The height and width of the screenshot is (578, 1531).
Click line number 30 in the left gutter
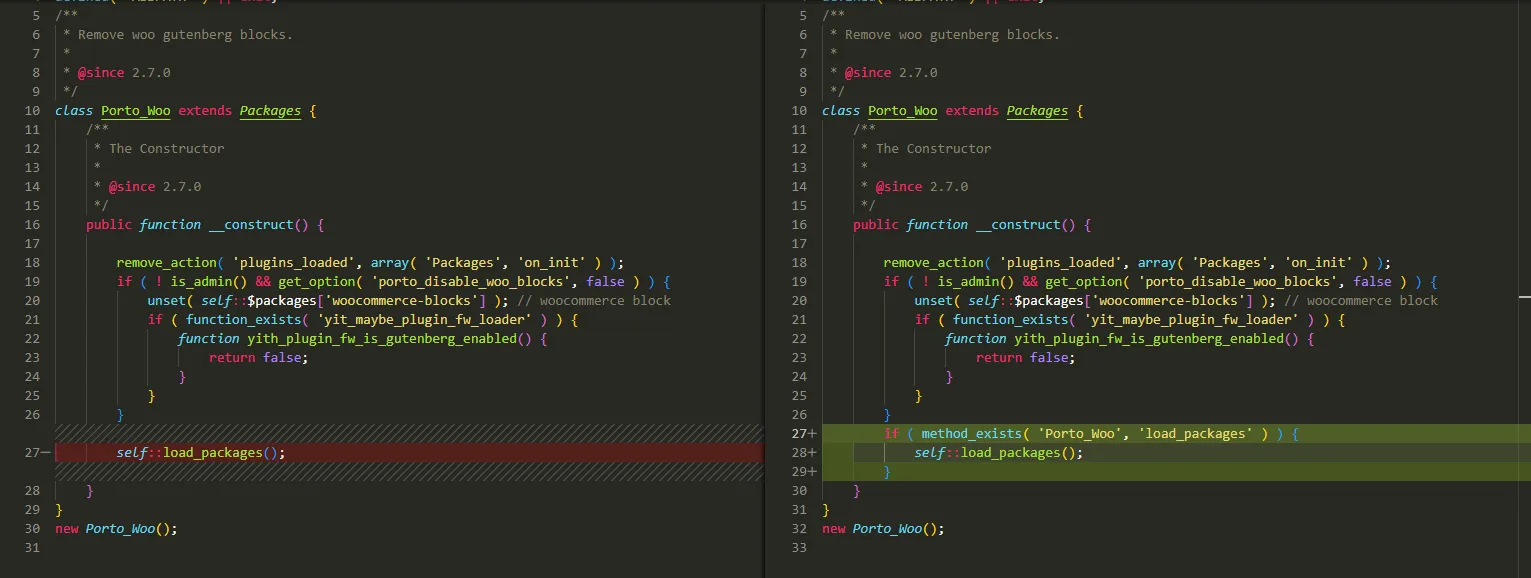[33, 529]
